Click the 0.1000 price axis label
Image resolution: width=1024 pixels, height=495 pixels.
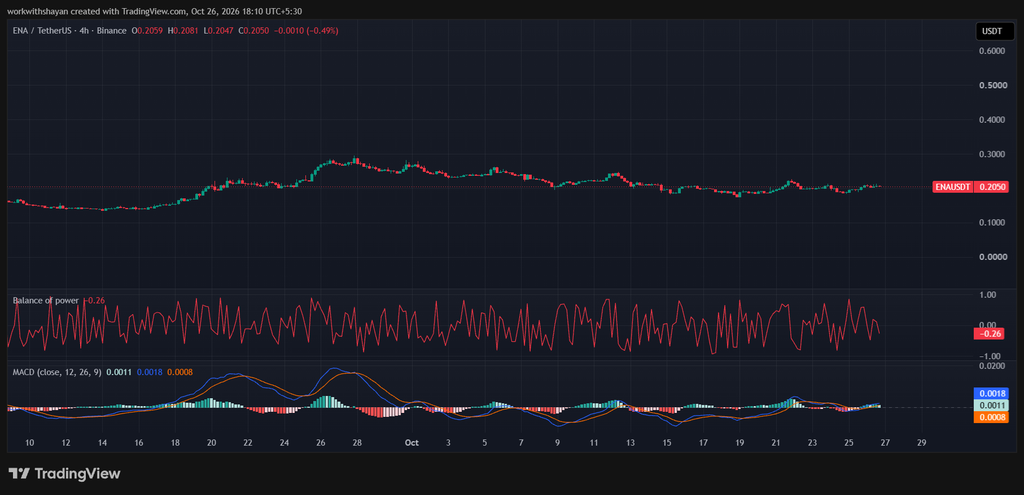992,223
